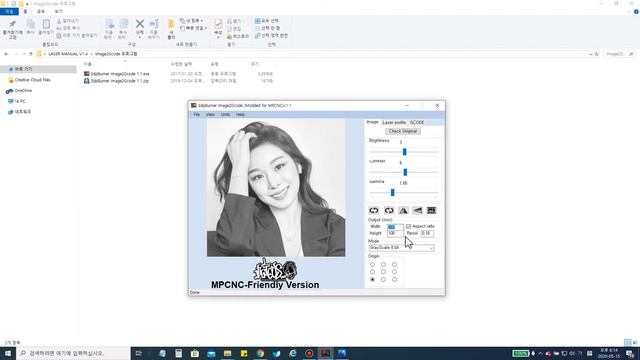The width and height of the screenshot is (640, 360).
Task: Click the Task View taskbar icon
Action: coord(139,353)
